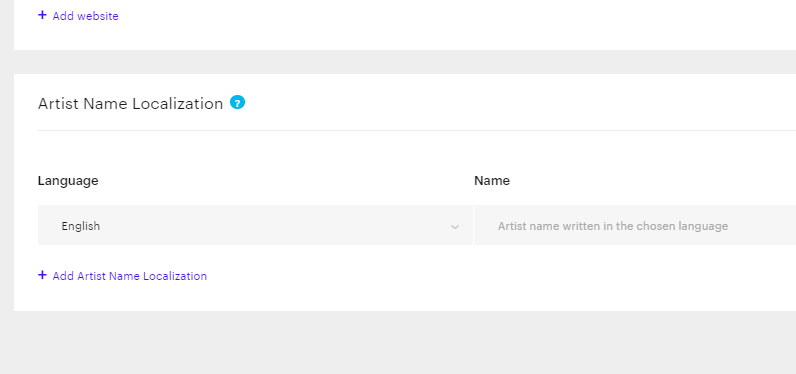
Task: Expand the Language dropdown chevron arrow
Action: (455, 226)
